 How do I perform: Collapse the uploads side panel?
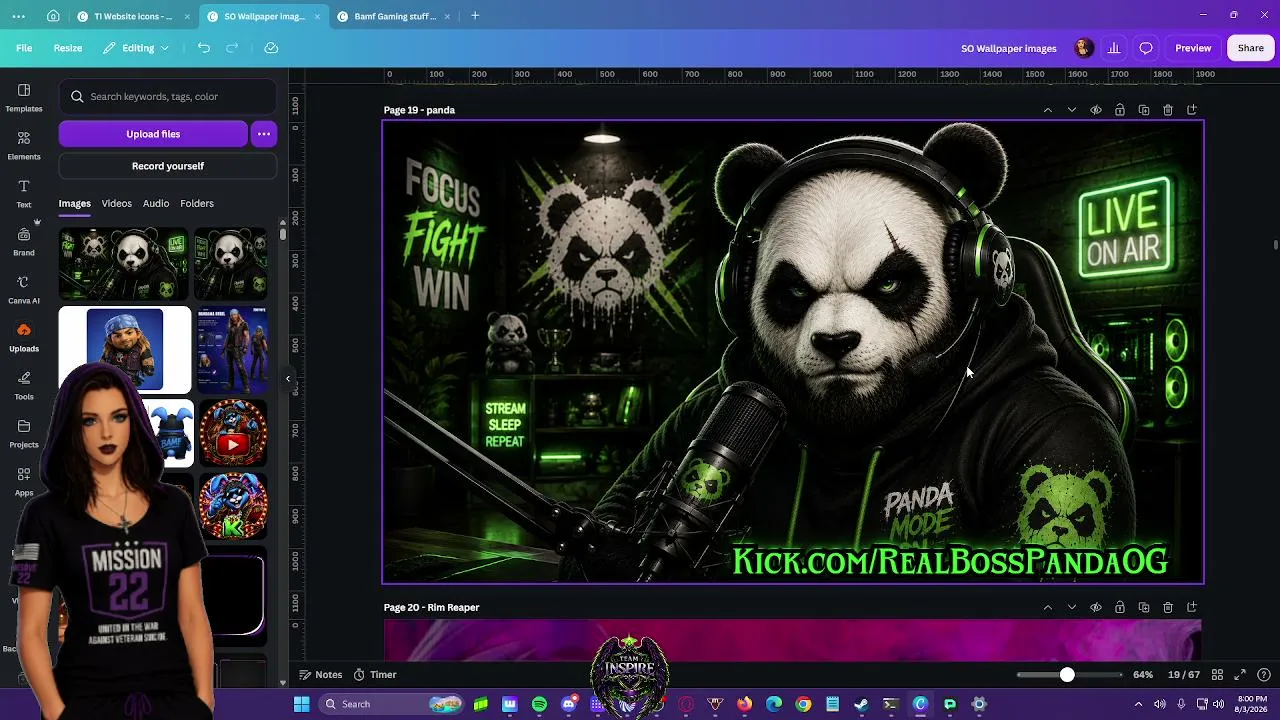[x=288, y=378]
